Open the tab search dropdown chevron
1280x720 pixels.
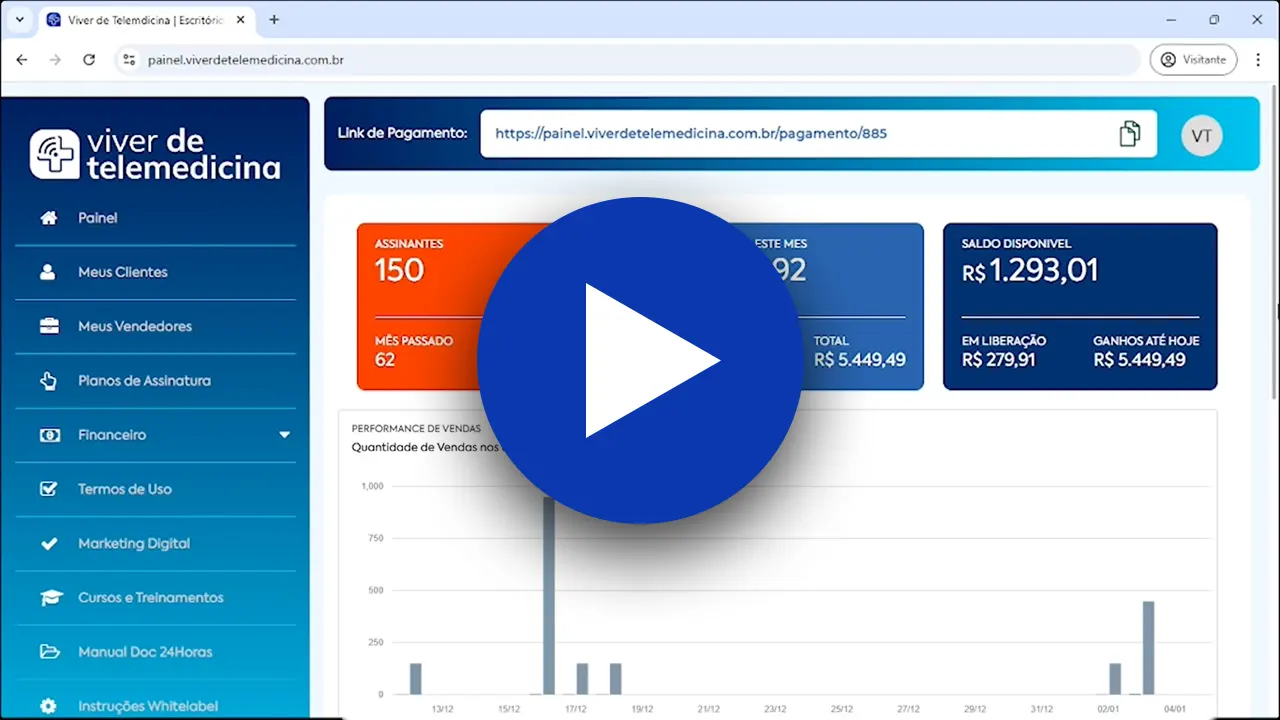[x=19, y=19]
